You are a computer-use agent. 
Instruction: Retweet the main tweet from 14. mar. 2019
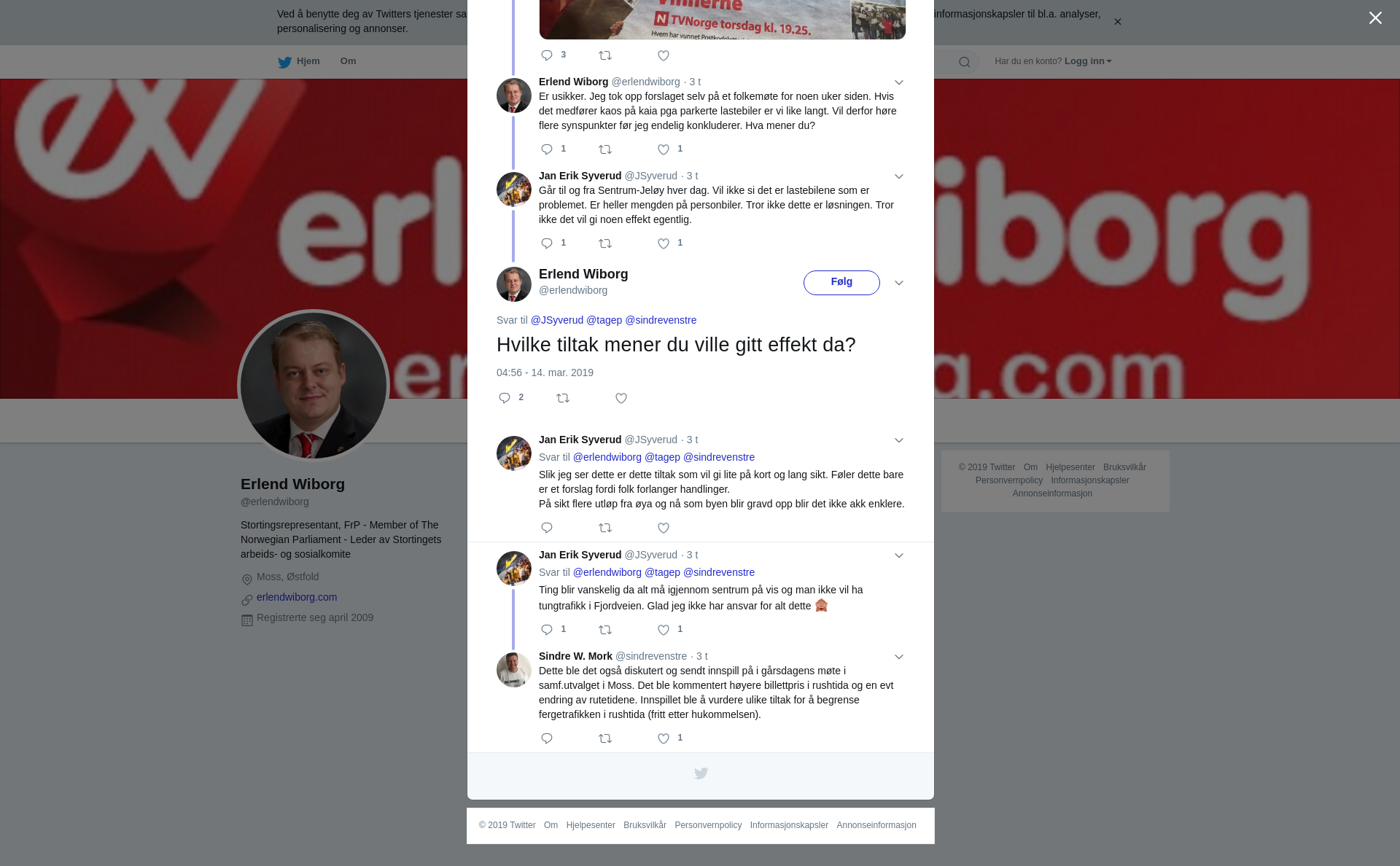coord(563,398)
